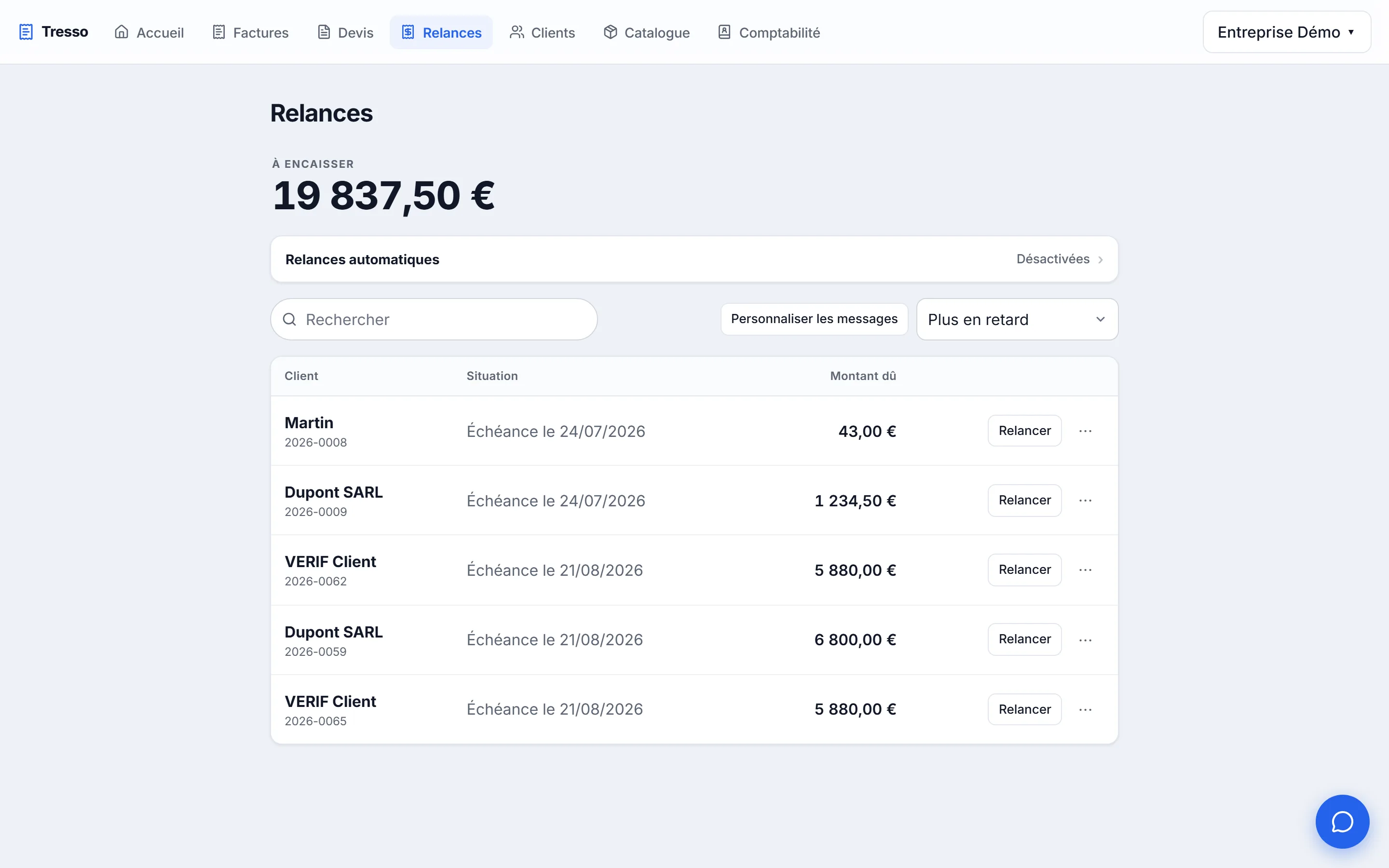Image resolution: width=1389 pixels, height=868 pixels.
Task: Click Relancer for Dupont SARL 2026-0009
Action: (1024, 501)
